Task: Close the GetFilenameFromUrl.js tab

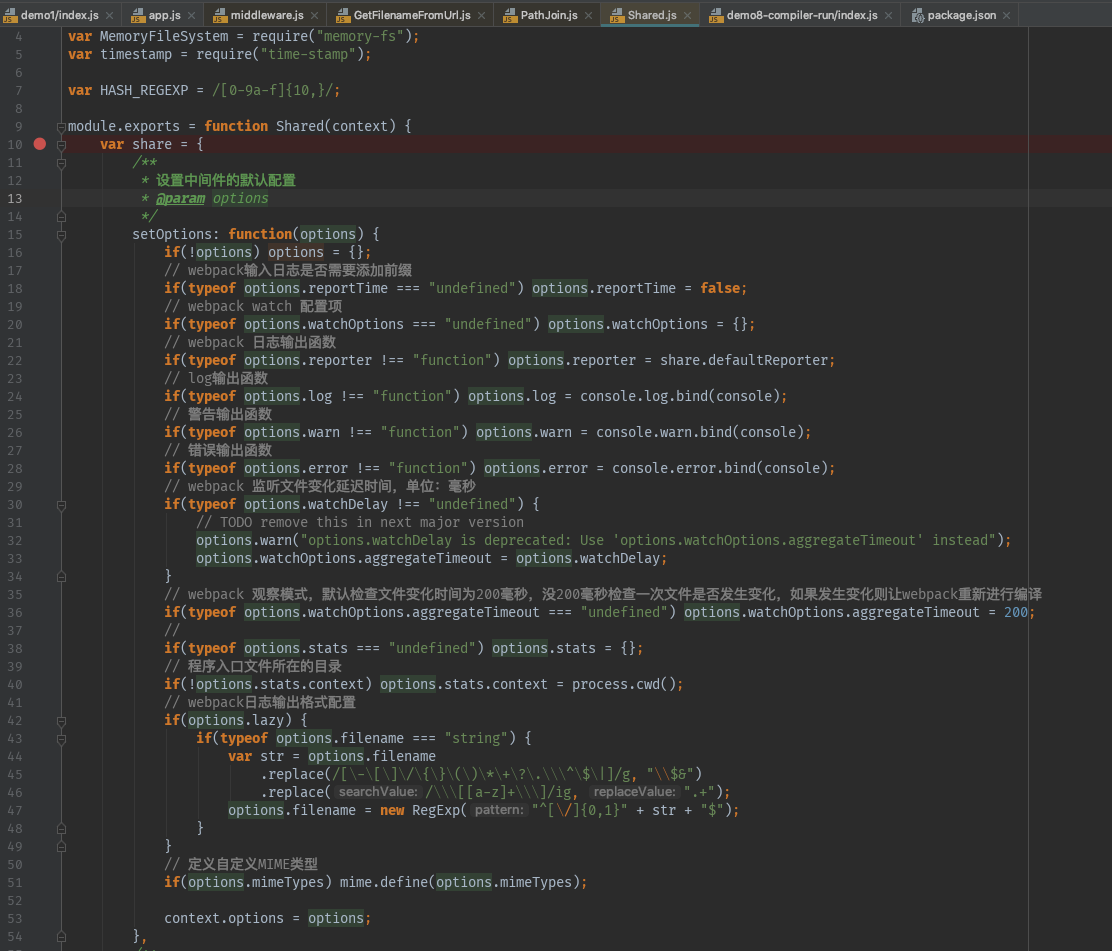Action: (x=482, y=15)
